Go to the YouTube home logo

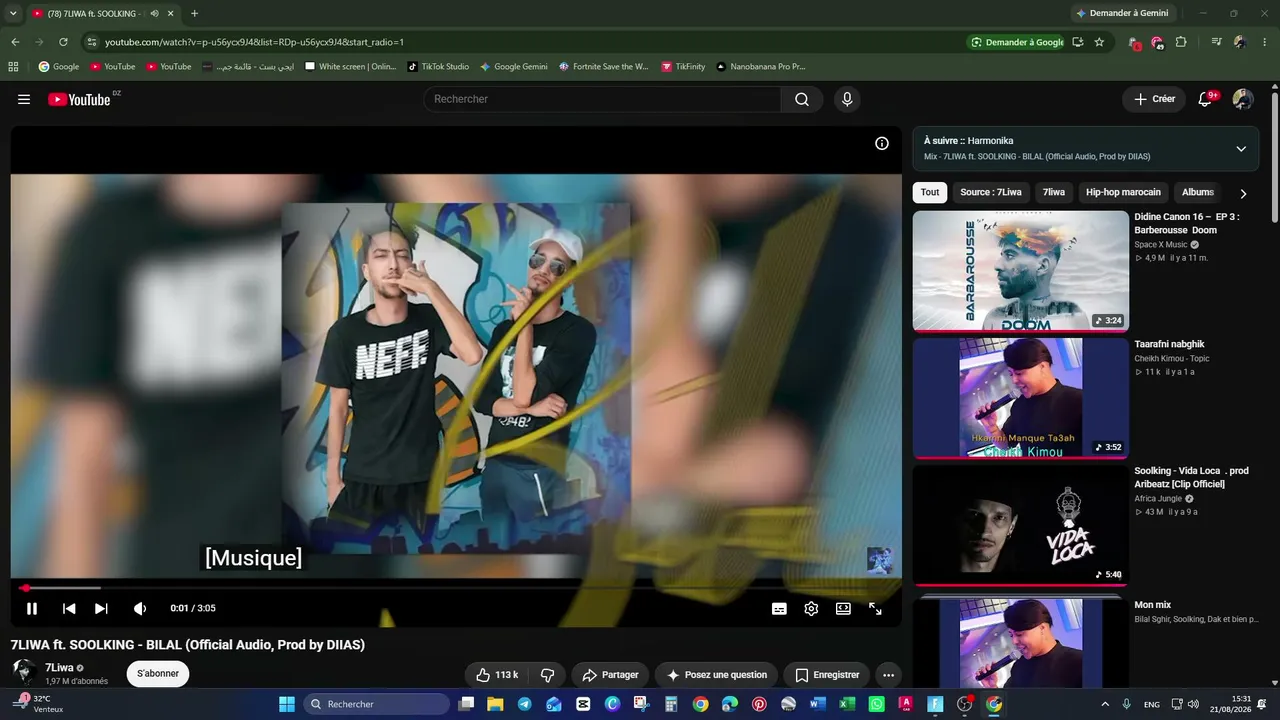point(79,99)
